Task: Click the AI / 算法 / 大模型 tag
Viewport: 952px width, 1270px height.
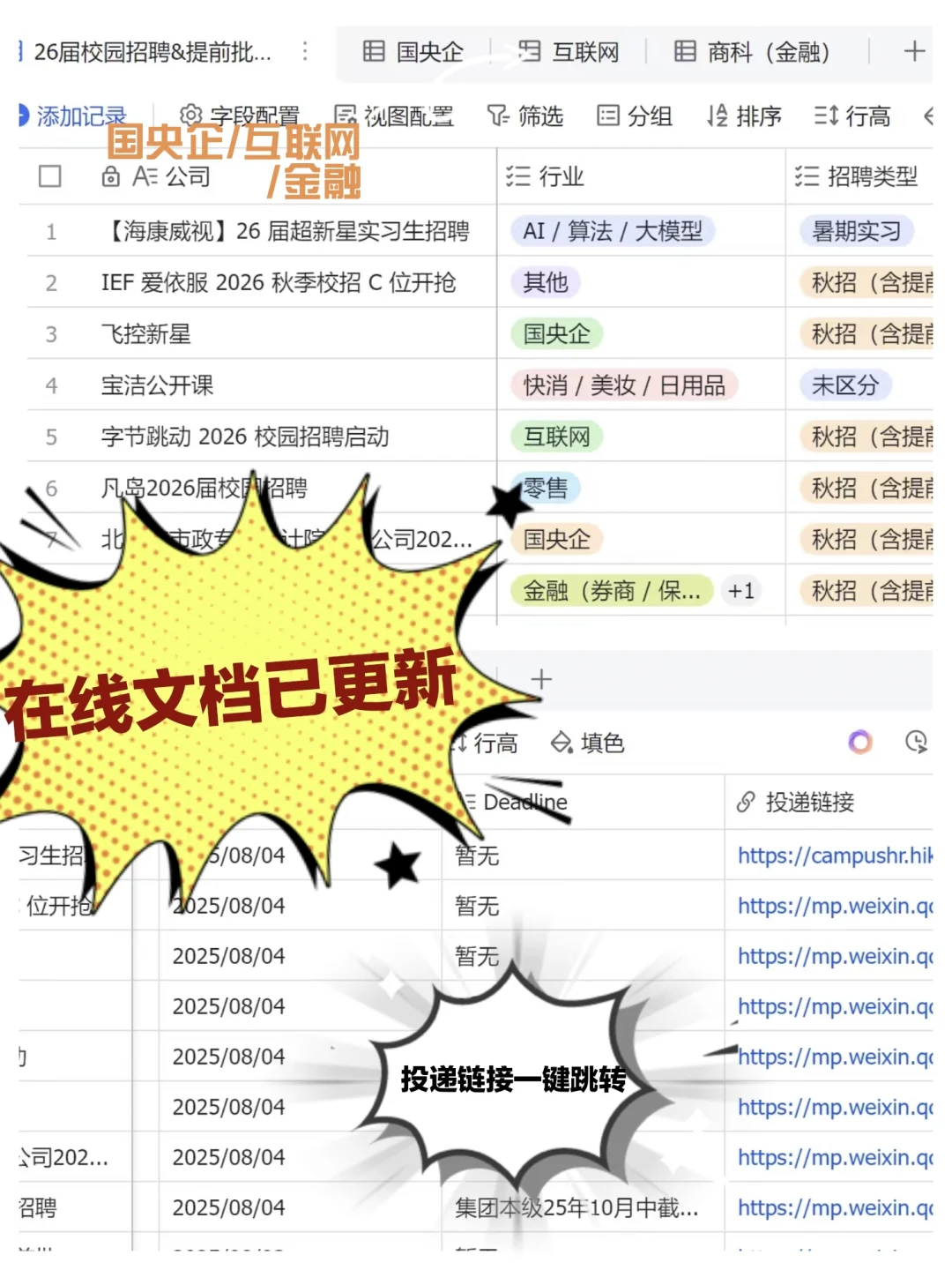Action: click(x=613, y=231)
